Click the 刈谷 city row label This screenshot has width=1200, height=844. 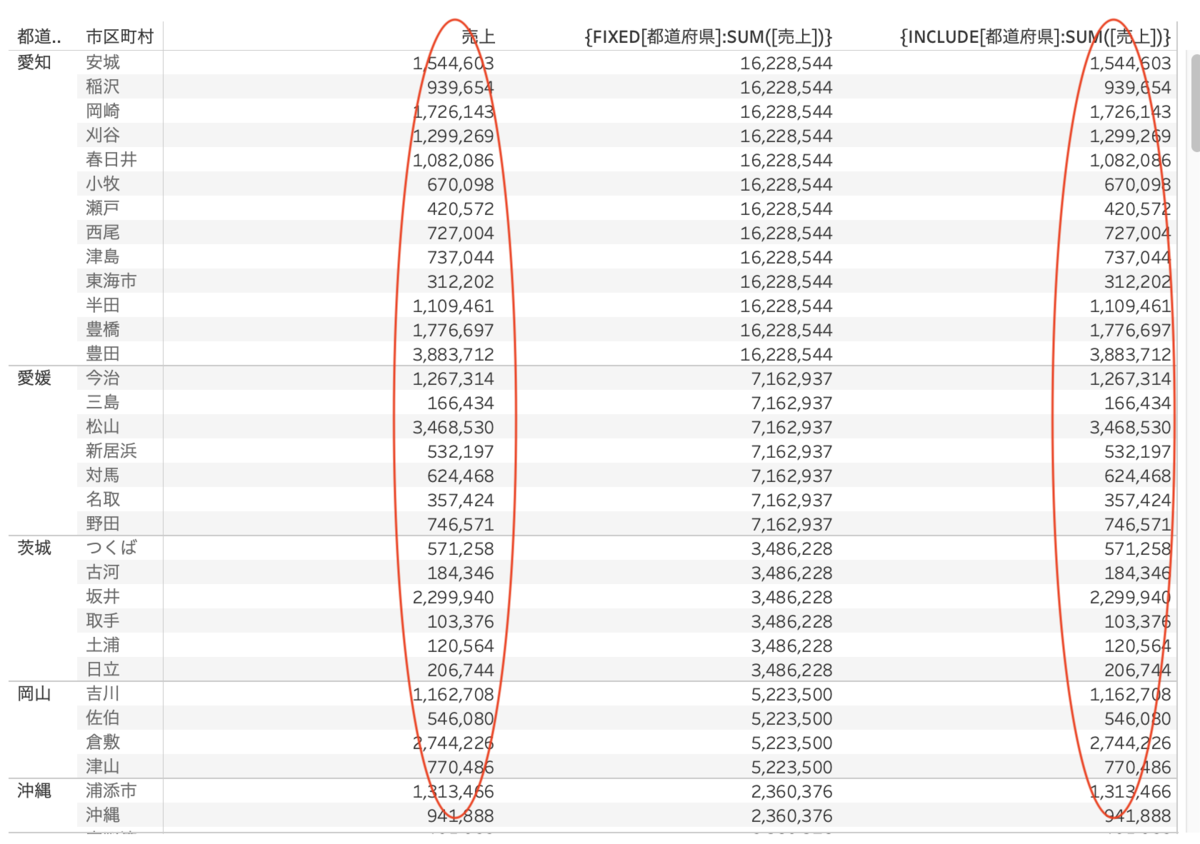coord(102,135)
